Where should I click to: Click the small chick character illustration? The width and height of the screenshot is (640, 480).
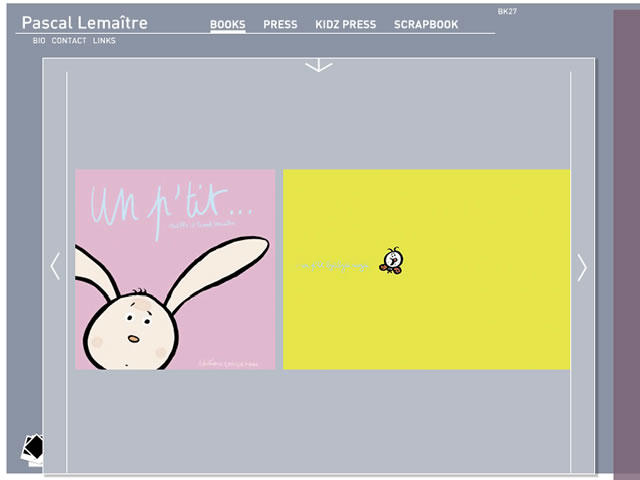coord(392,260)
